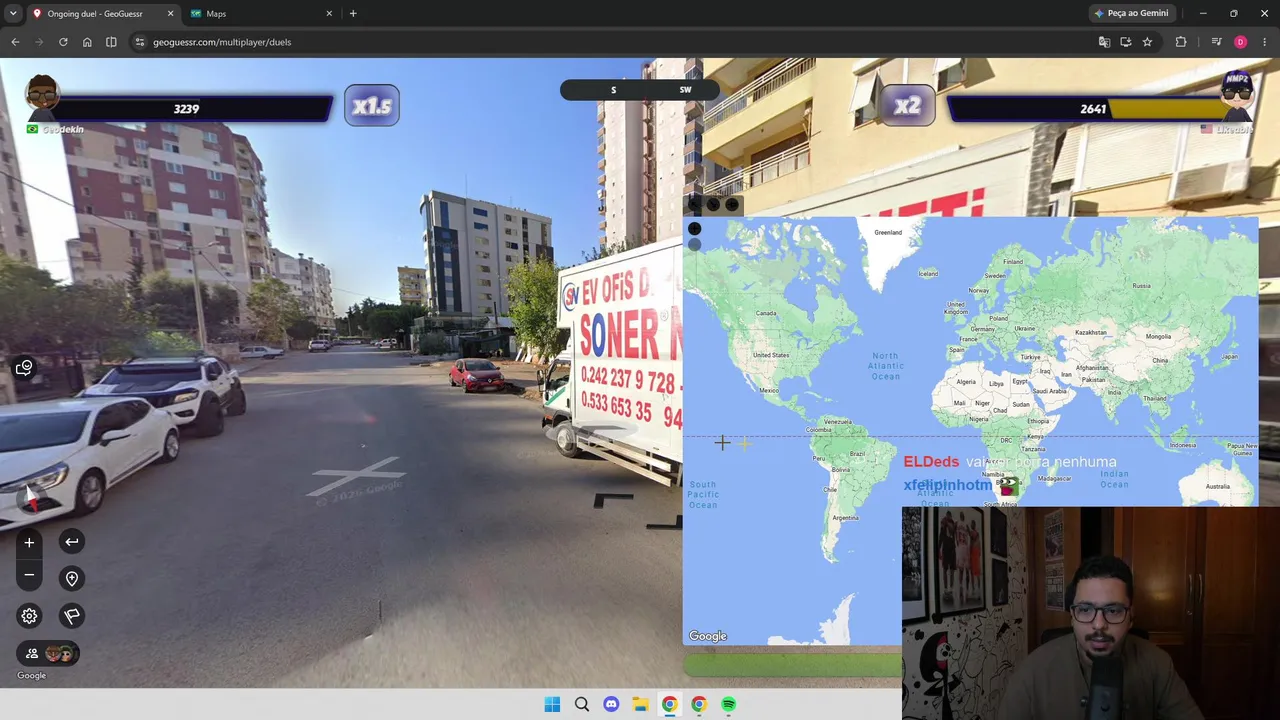
Task: Open the Google Translate page icon
Action: coord(1104,42)
